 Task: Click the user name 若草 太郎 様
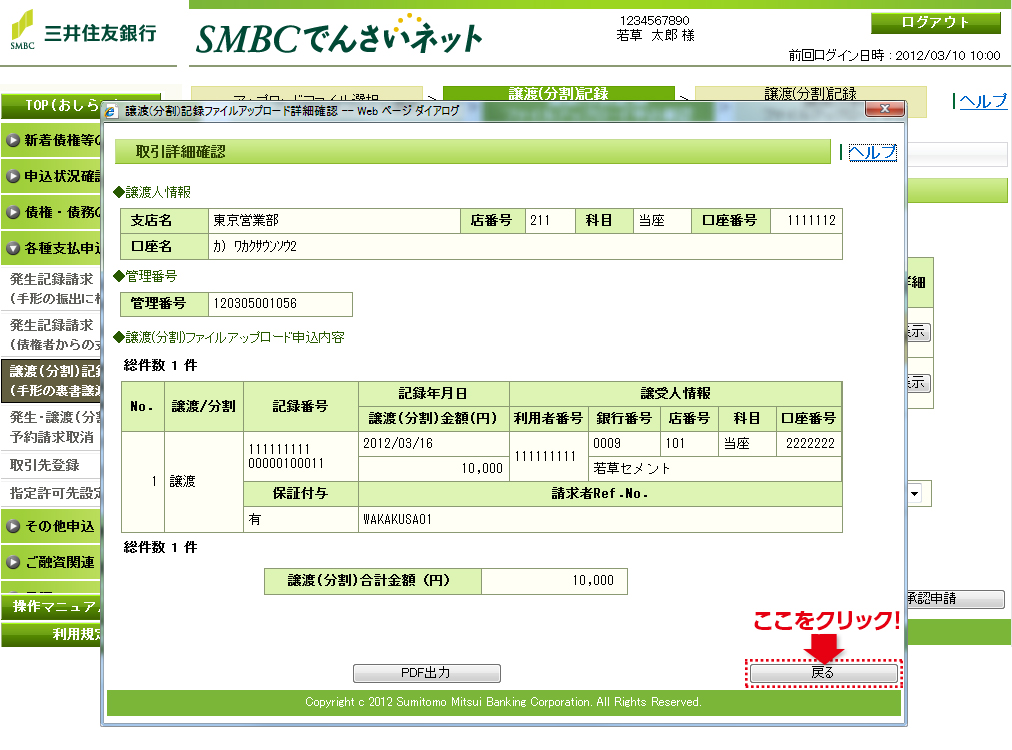click(x=655, y=35)
